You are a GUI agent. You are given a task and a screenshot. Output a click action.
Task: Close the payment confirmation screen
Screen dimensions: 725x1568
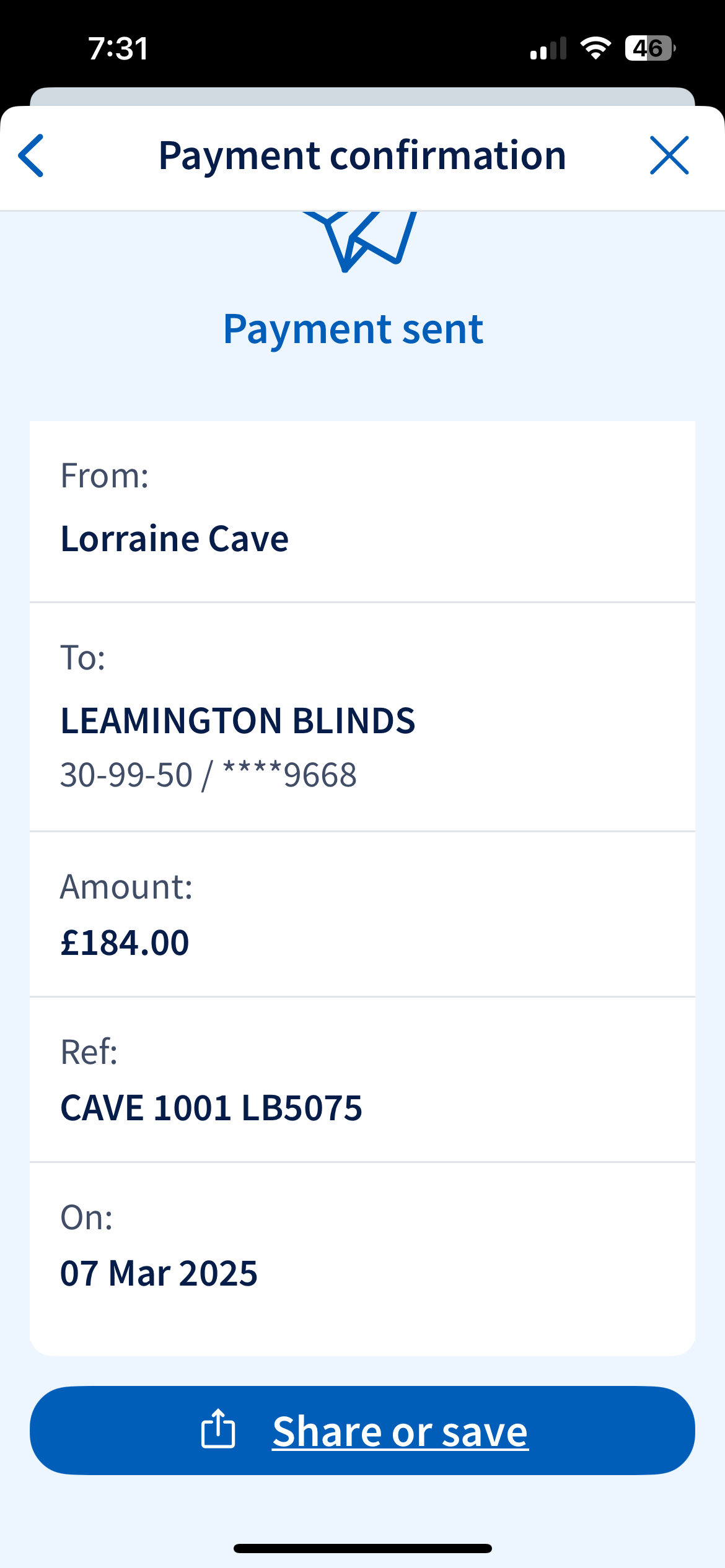[x=669, y=155]
